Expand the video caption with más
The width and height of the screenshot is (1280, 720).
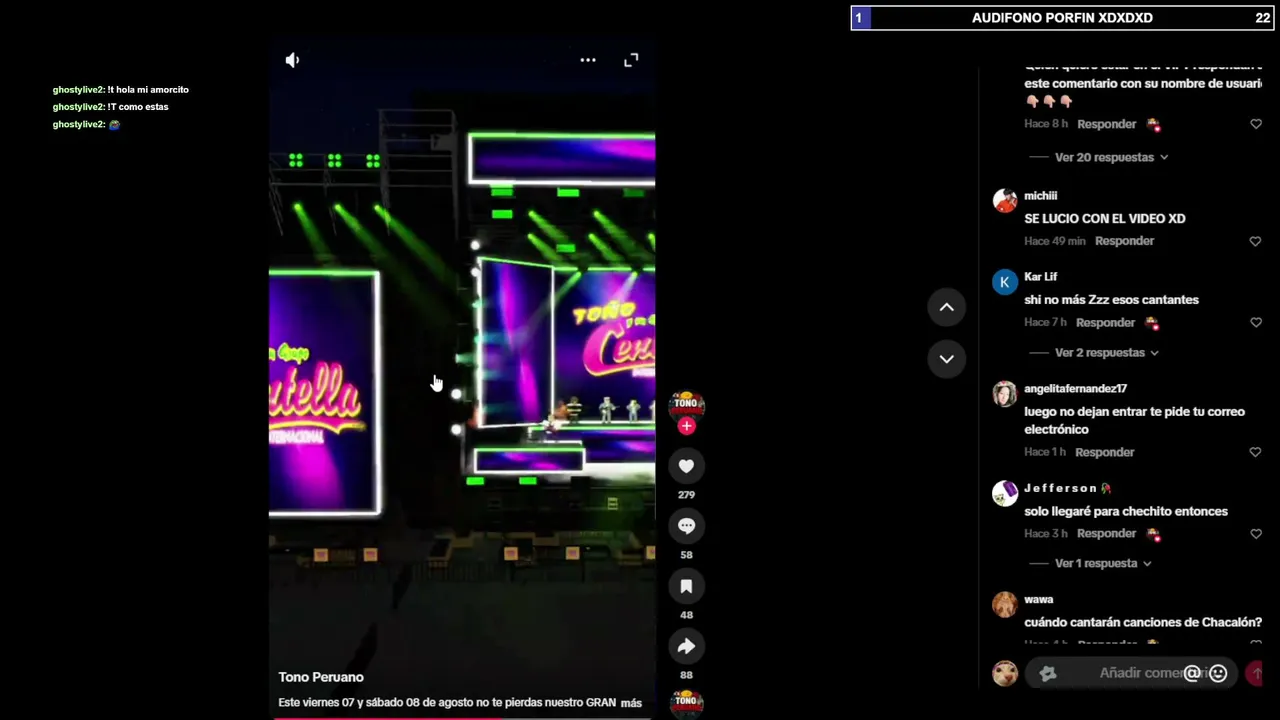pos(631,703)
